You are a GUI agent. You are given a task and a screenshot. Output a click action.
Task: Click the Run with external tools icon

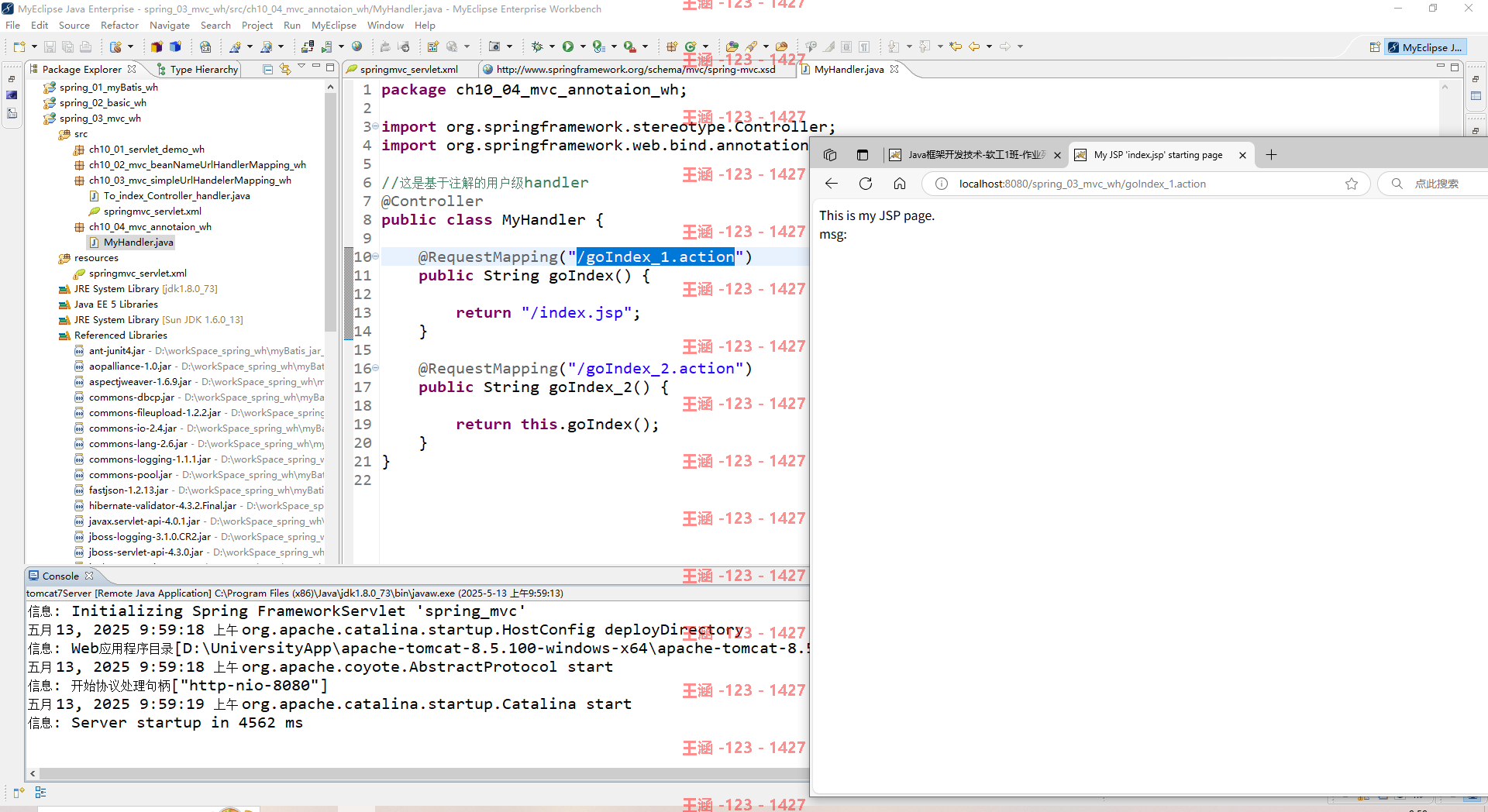click(x=629, y=46)
